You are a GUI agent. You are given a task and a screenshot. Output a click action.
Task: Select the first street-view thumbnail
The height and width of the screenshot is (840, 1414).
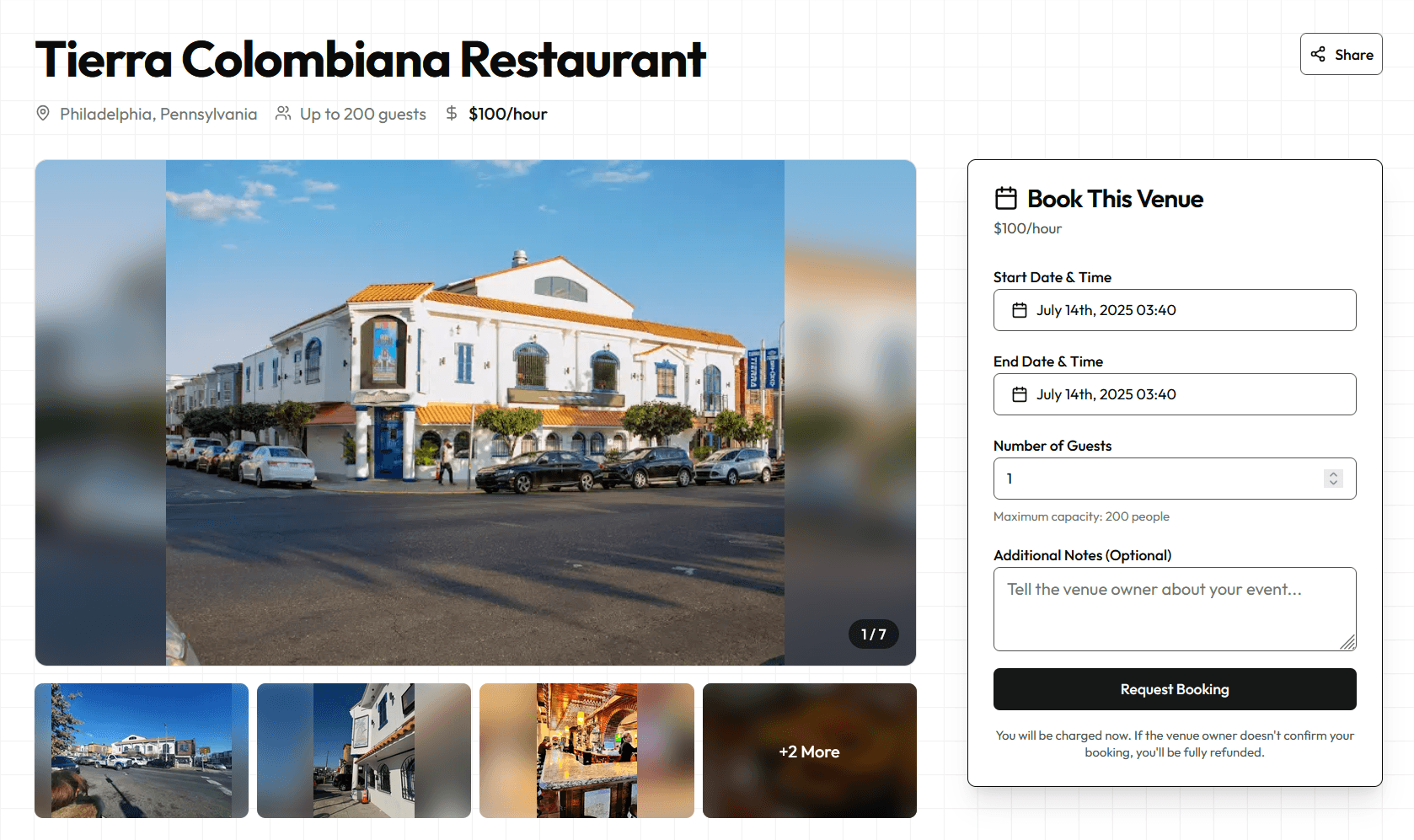[x=142, y=751]
